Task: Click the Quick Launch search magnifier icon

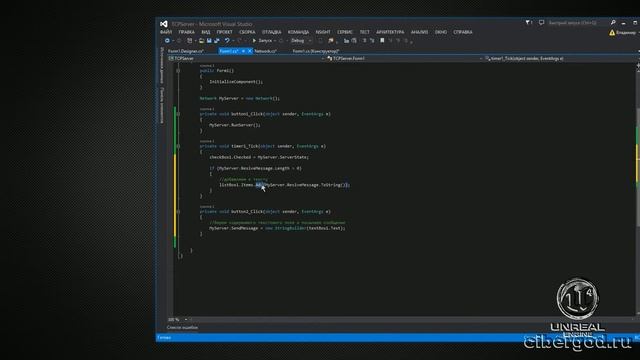Action: pyautogui.click(x=613, y=23)
